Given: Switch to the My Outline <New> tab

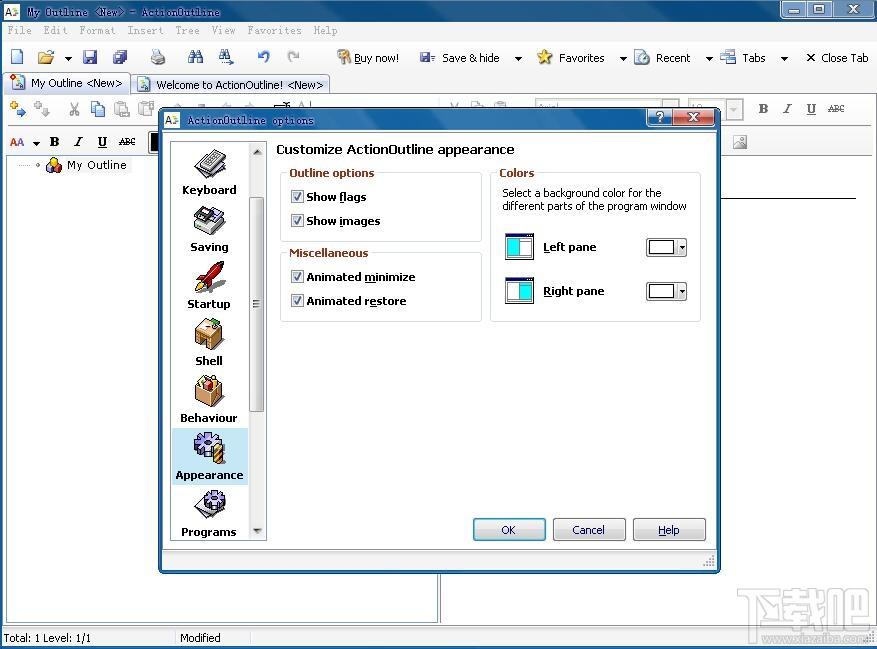Looking at the screenshot, I should pos(67,83).
